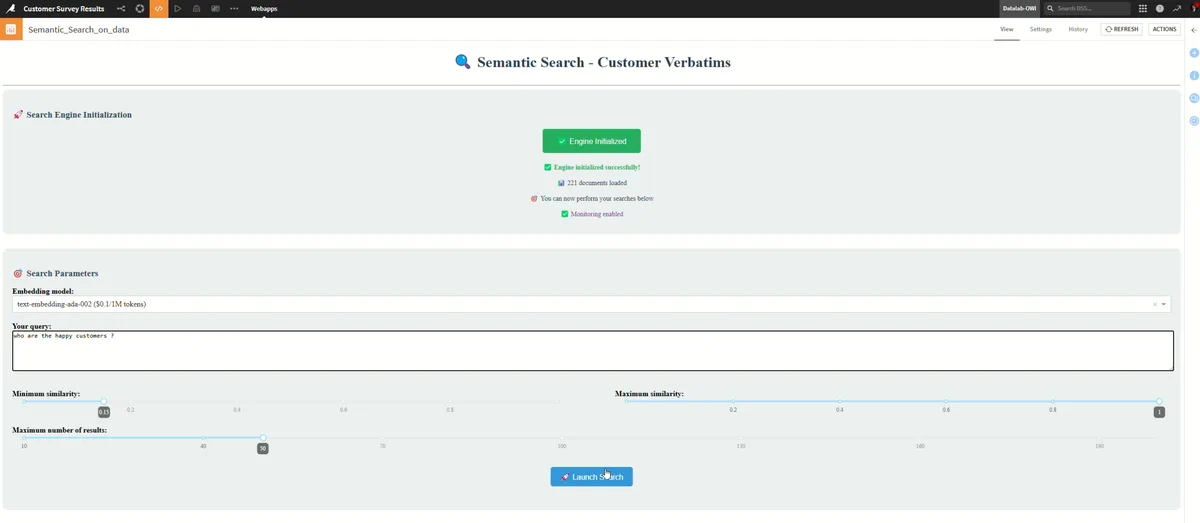Image resolution: width=1200 pixels, height=523 pixels.
Task: Click the highlighted orange code icon
Action: pos(159,8)
